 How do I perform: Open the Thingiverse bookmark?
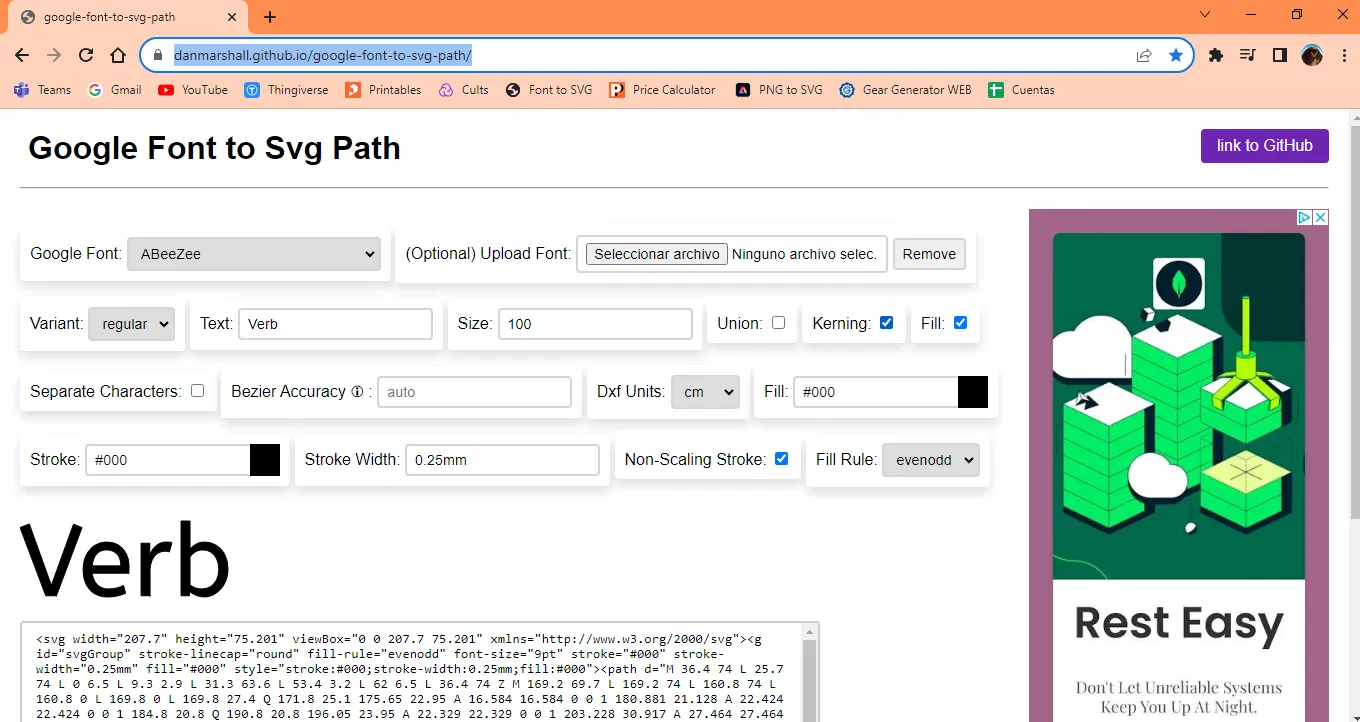coord(286,90)
